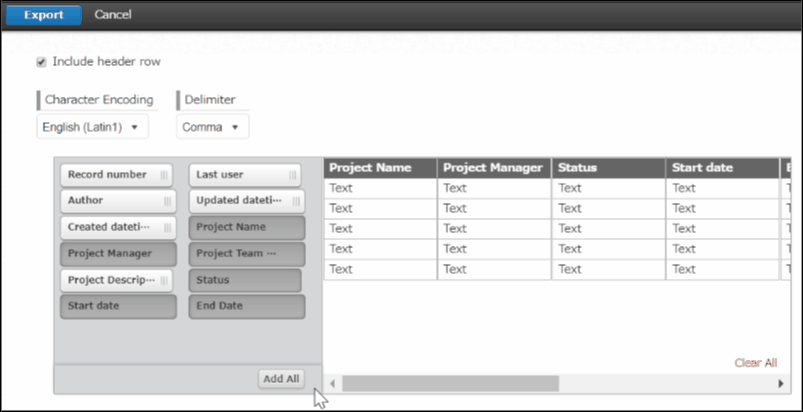Viewport: 803px width, 412px height.
Task: Click the horizontal scrollbar right arrow
Action: pyautogui.click(x=770, y=383)
